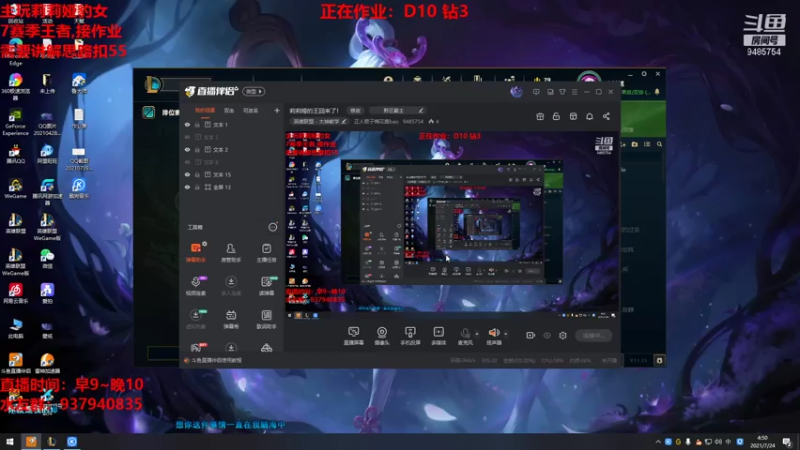Screen dimensions: 800x450
Task: Click the 修改 button beside stream title
Action: (355, 110)
